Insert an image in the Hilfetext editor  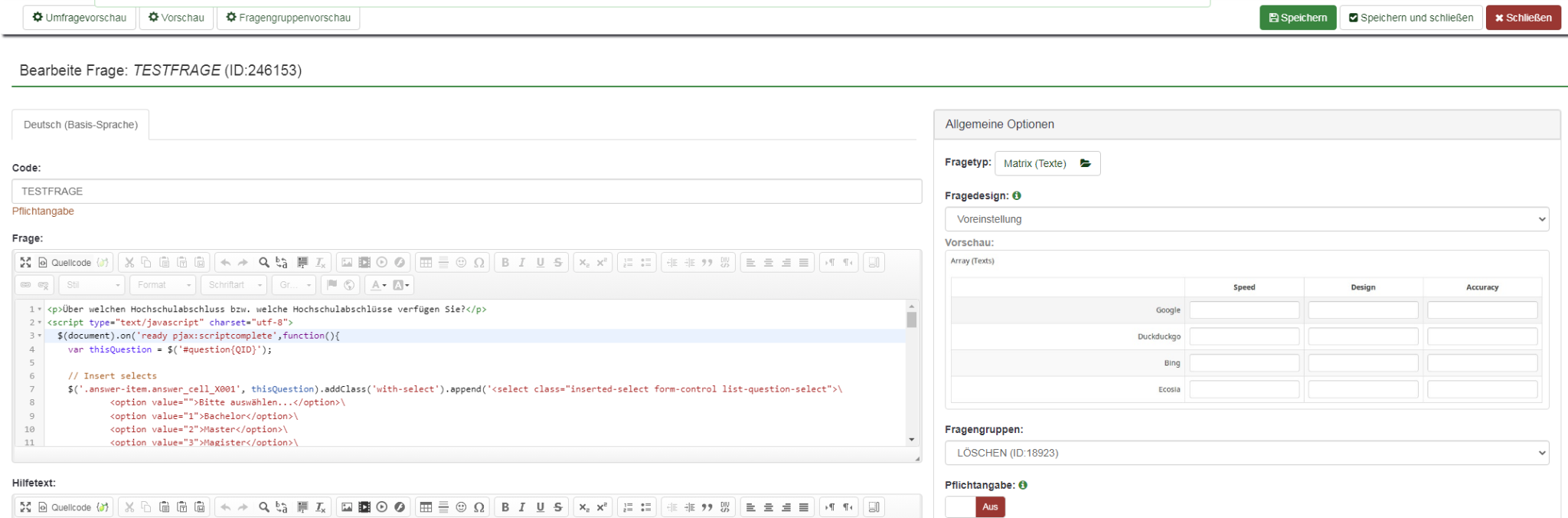click(347, 507)
